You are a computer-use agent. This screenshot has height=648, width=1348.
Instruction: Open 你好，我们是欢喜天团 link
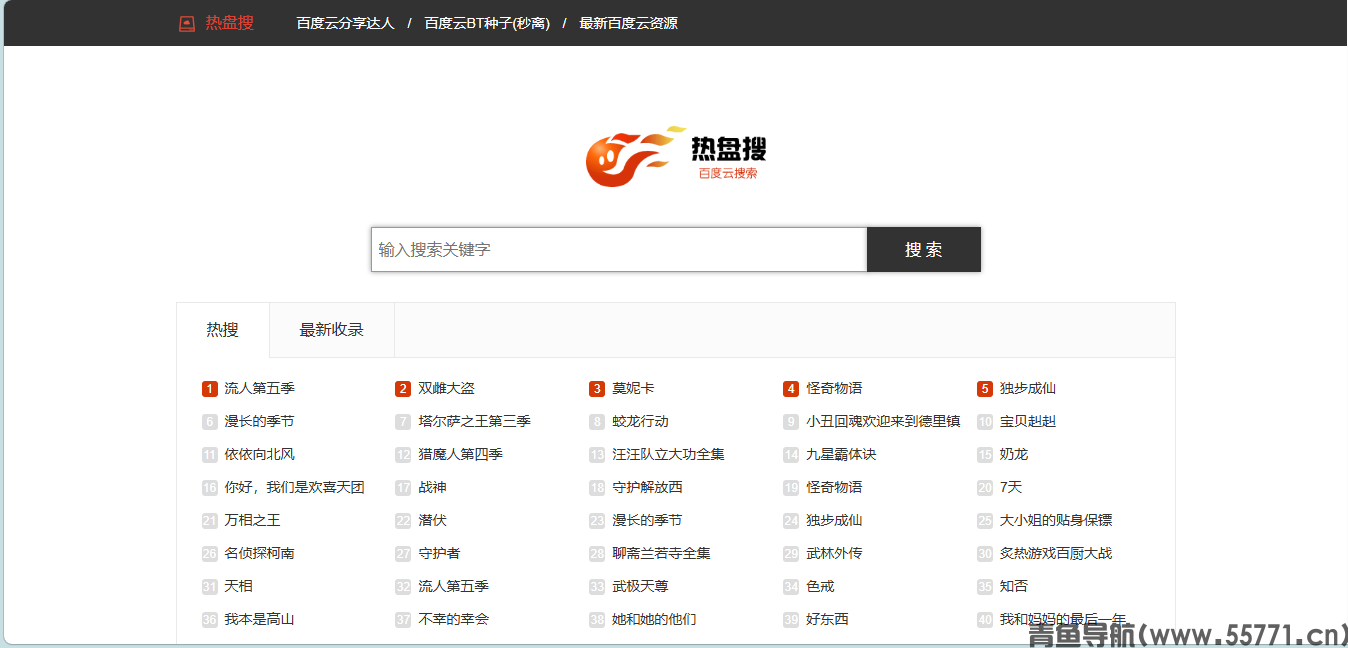coord(294,487)
